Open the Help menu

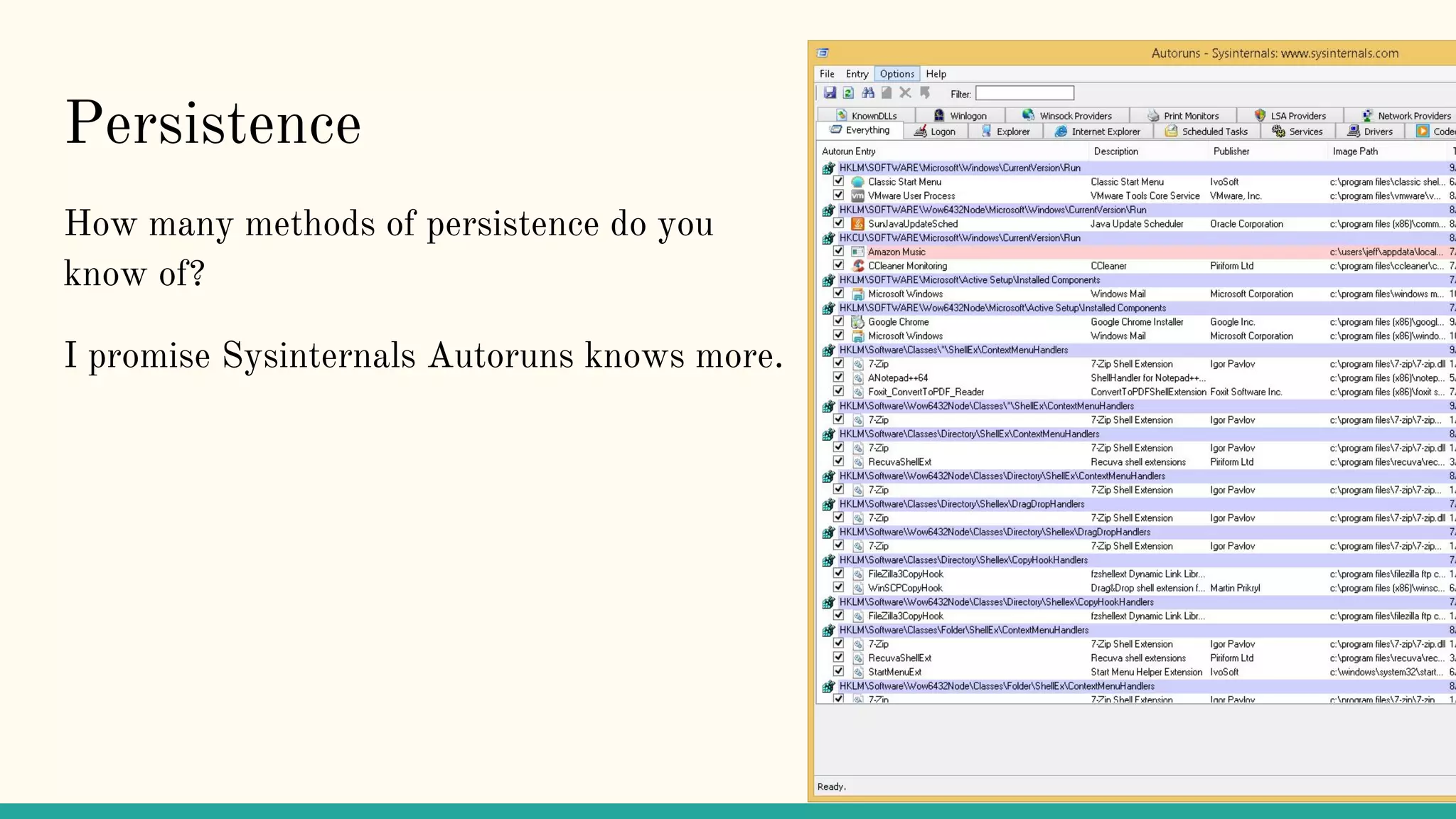(936, 74)
